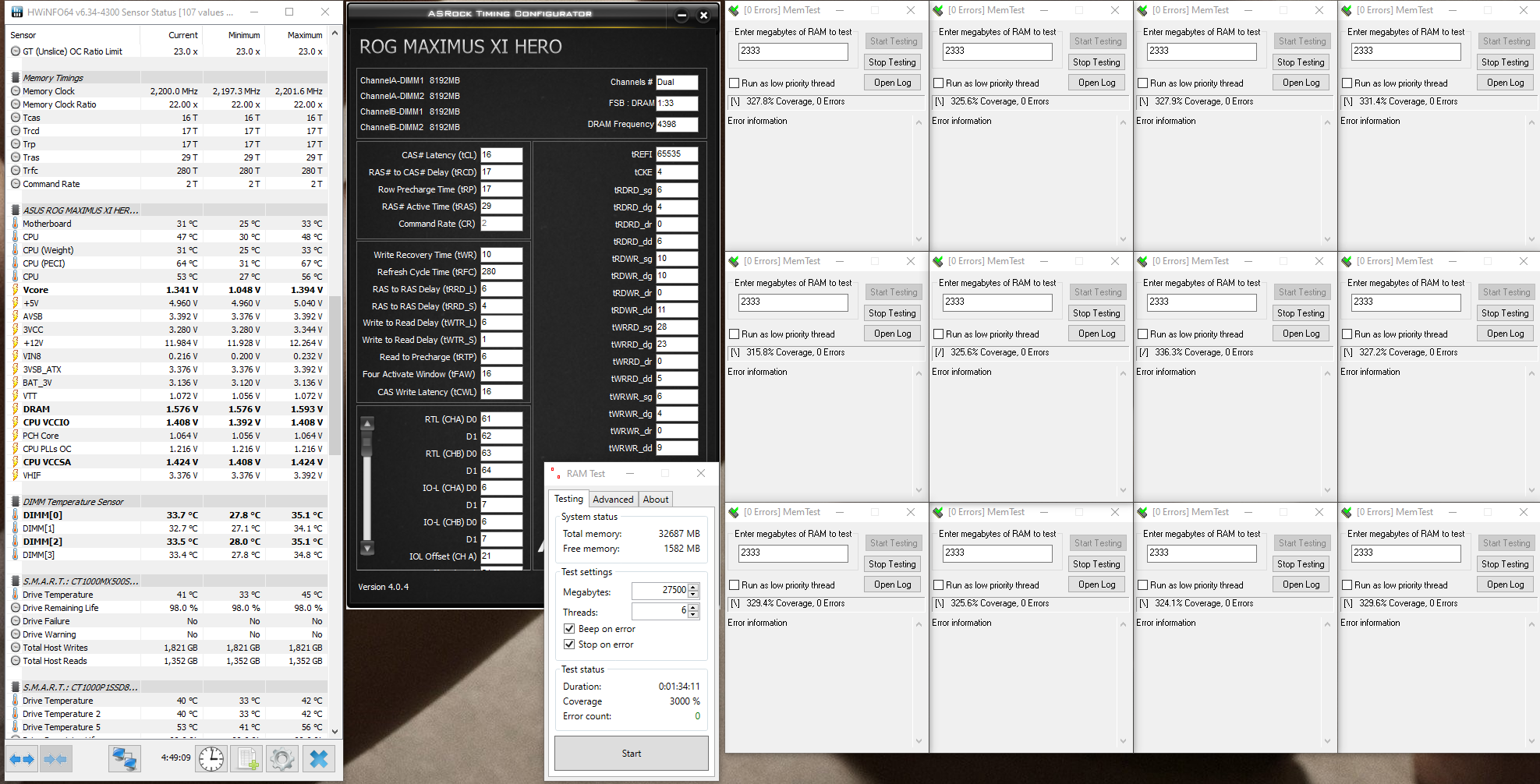Click the lightning icon beside CPU VCCSA
1540x784 pixels.
pos(16,462)
